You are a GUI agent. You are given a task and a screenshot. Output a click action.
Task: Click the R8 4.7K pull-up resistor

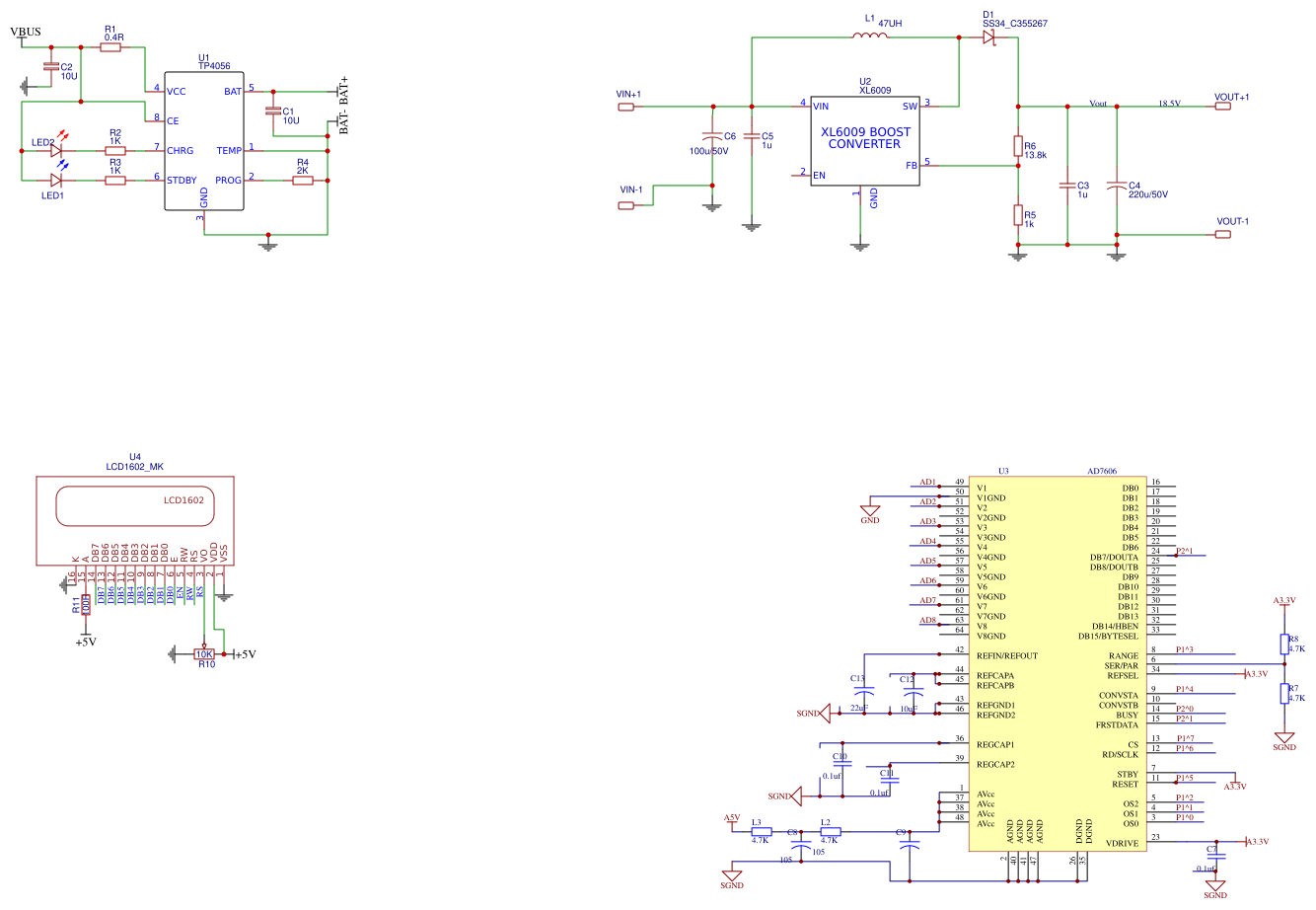(1284, 644)
